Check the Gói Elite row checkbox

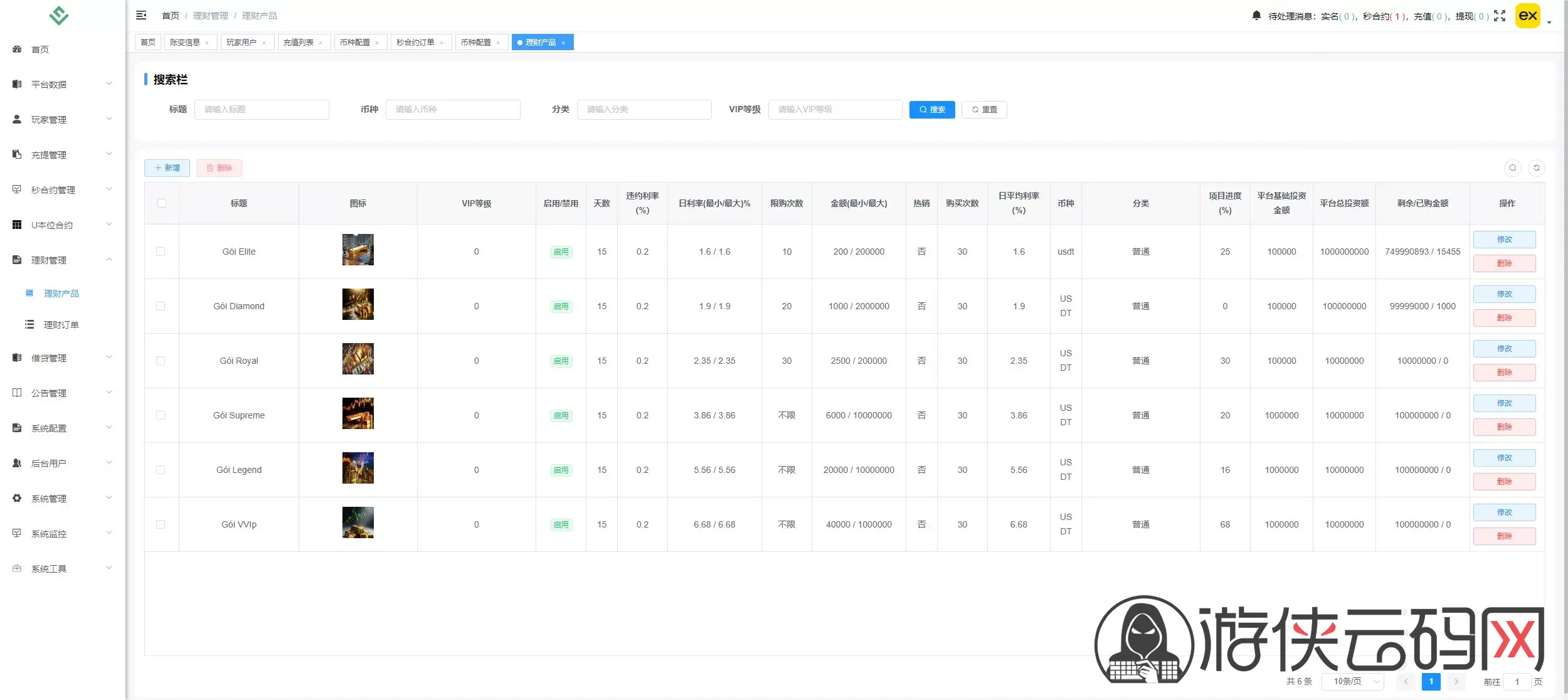coord(161,252)
